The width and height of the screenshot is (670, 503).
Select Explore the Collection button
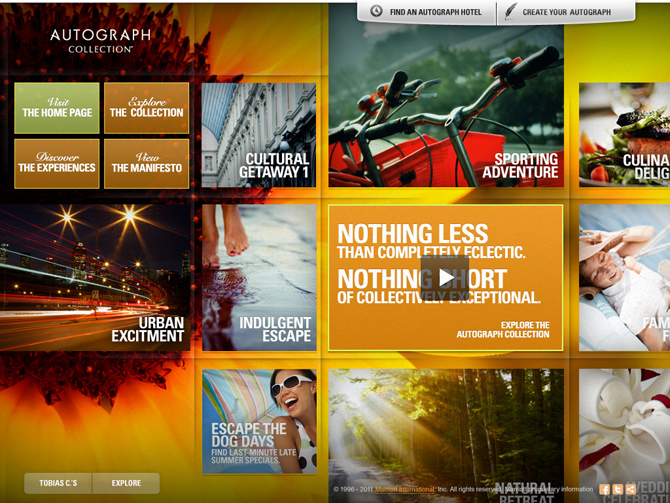point(146,108)
